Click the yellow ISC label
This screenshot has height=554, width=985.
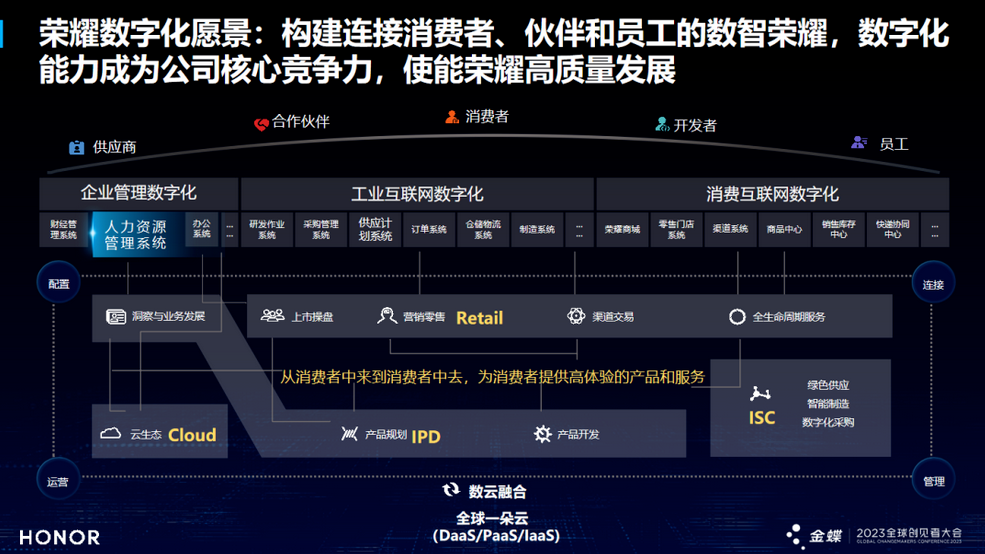(x=762, y=418)
